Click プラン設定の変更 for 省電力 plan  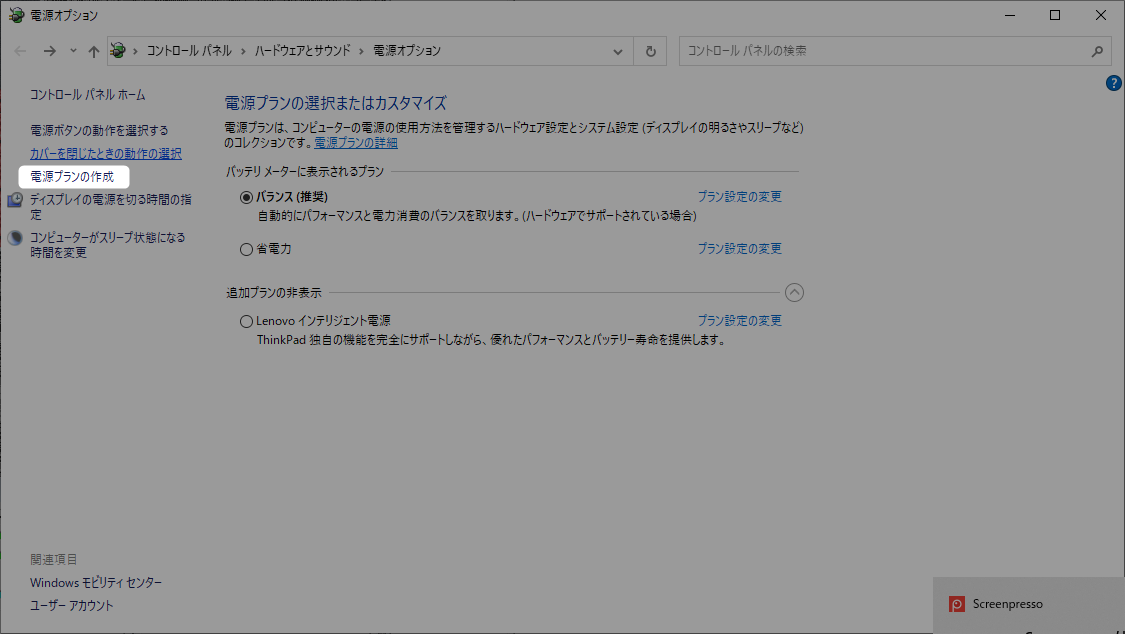pyautogui.click(x=739, y=249)
